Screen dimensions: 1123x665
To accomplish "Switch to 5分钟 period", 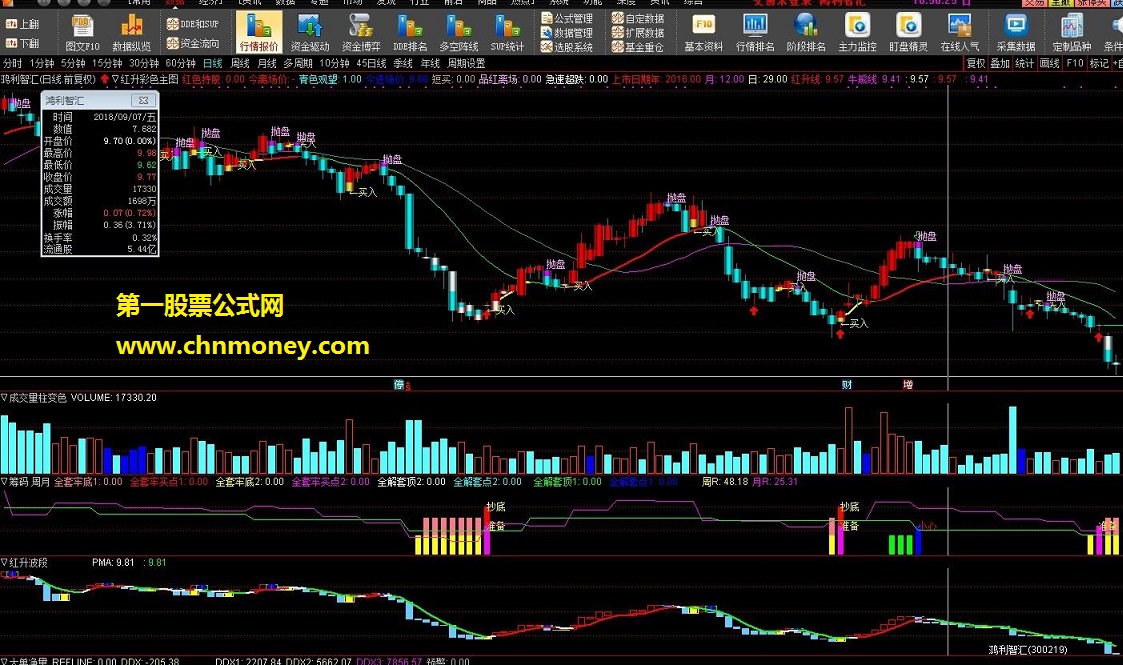I will pyautogui.click(x=73, y=64).
